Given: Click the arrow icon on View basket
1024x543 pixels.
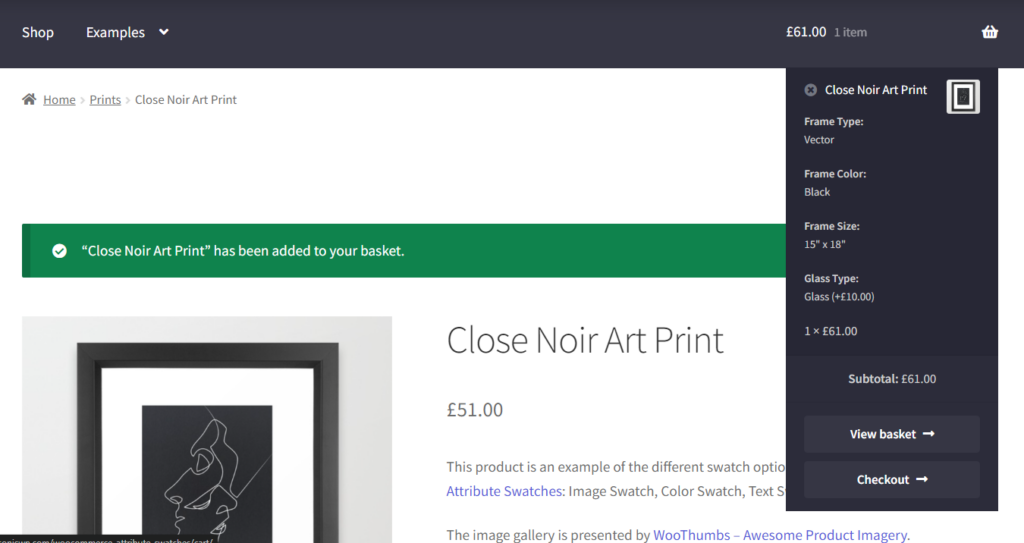Looking at the screenshot, I should click(x=929, y=434).
